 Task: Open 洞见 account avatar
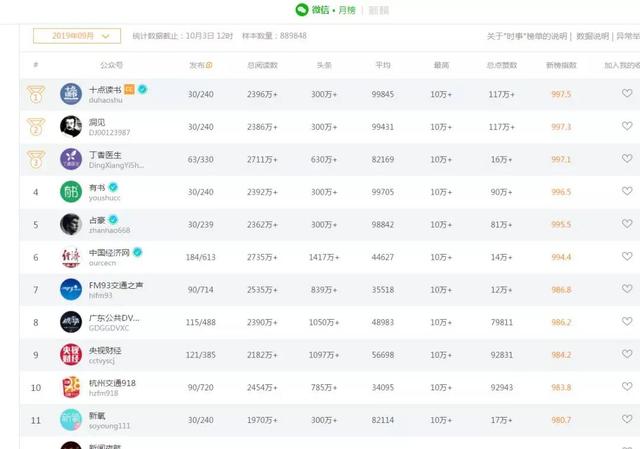pos(71,127)
